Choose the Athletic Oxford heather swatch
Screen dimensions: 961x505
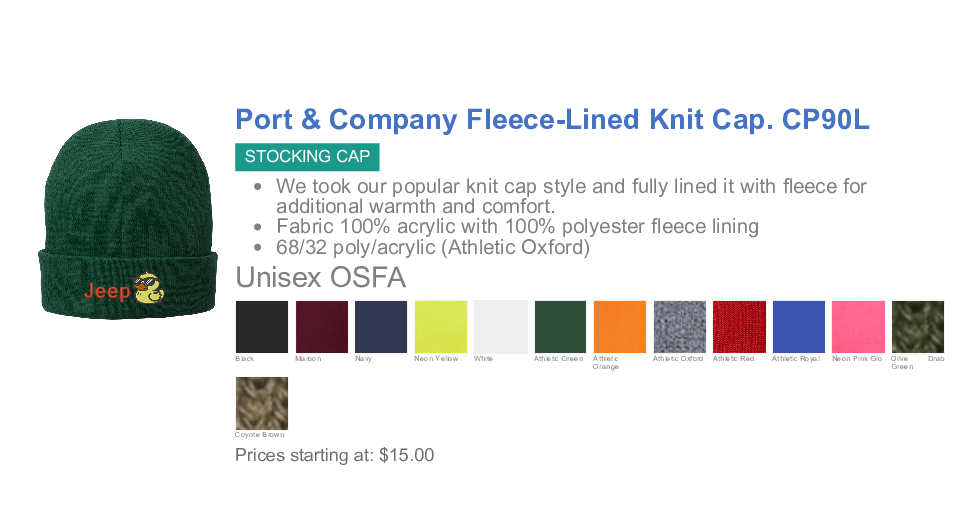click(x=679, y=327)
